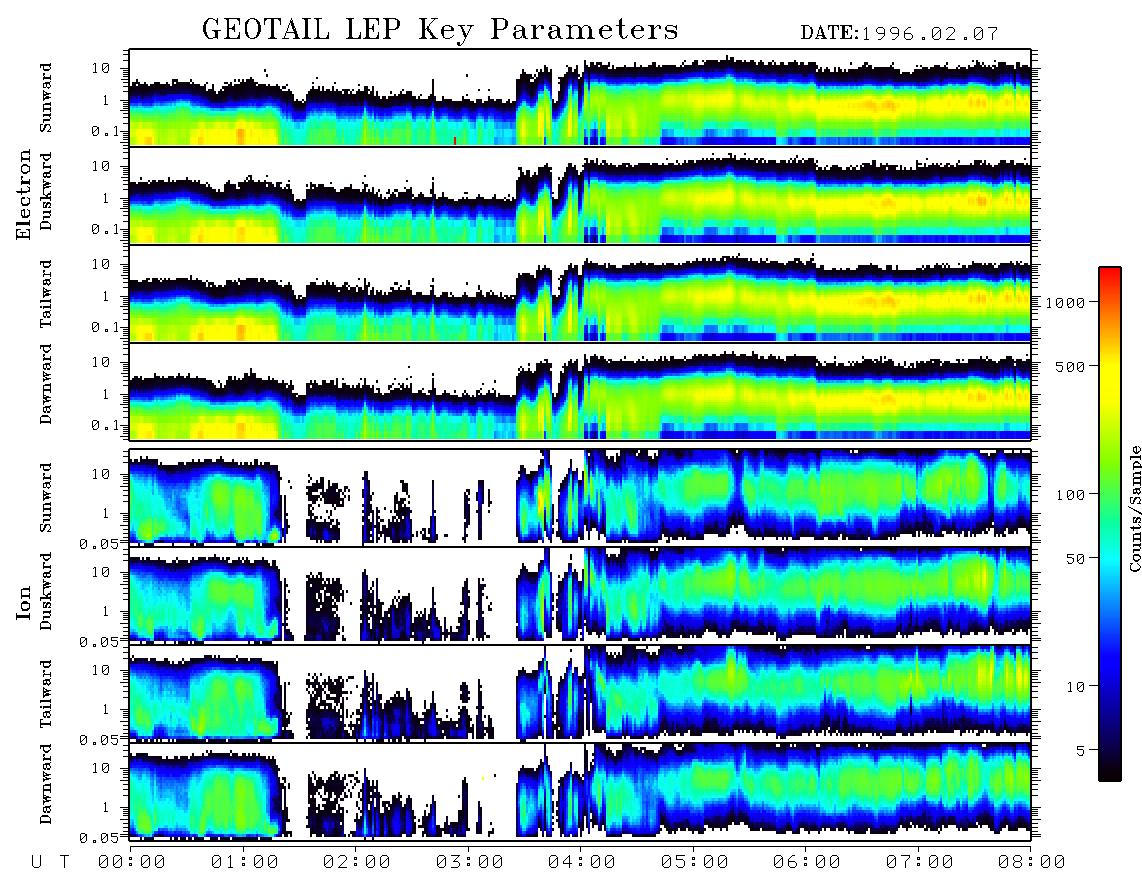Click the 00:00 time tick label
The image size is (1142, 880).
point(132,862)
